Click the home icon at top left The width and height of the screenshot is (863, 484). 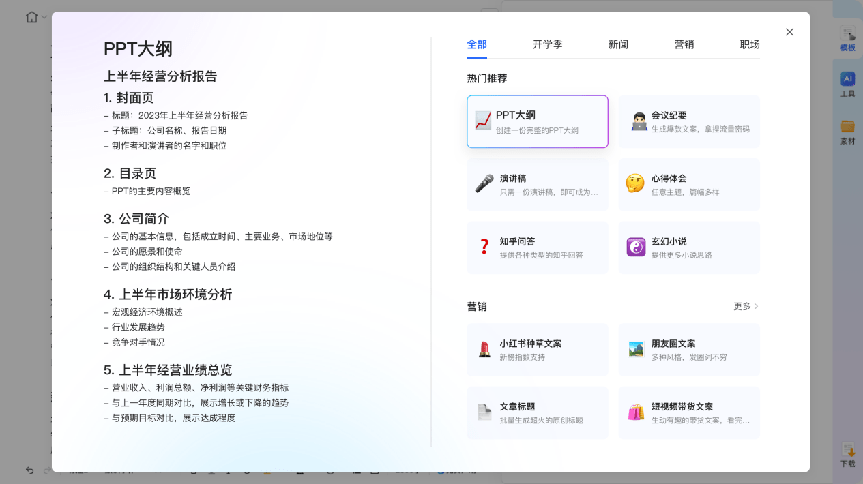pyautogui.click(x=32, y=17)
